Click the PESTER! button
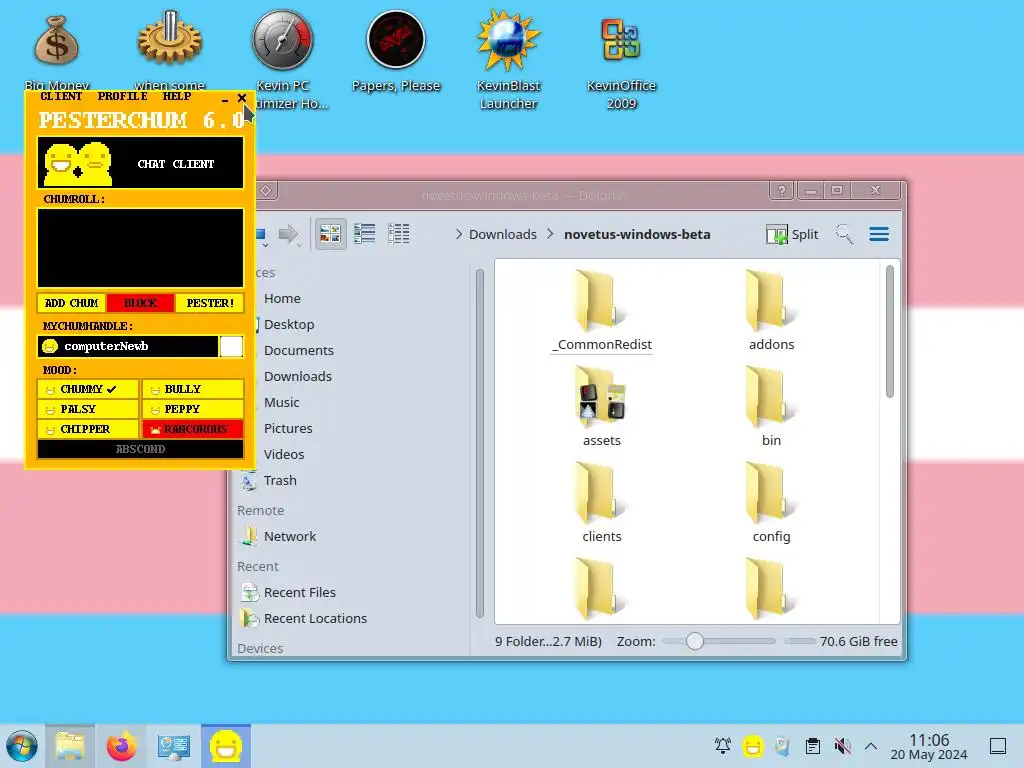 pos(210,303)
